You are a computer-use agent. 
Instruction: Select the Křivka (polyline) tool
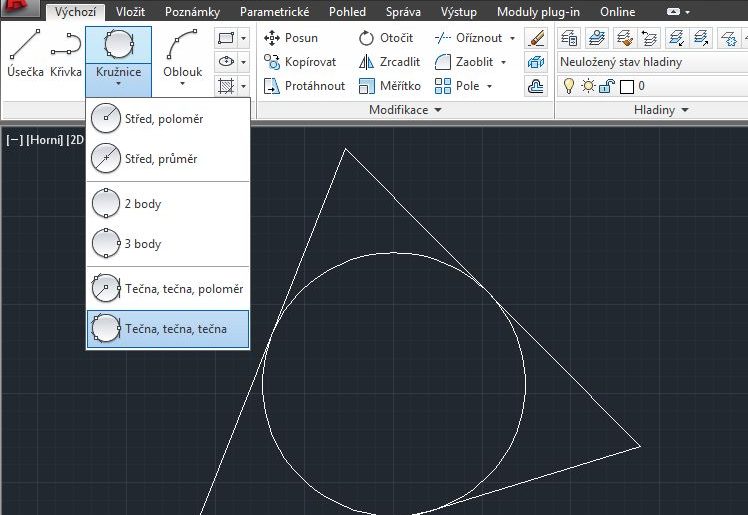[66, 54]
